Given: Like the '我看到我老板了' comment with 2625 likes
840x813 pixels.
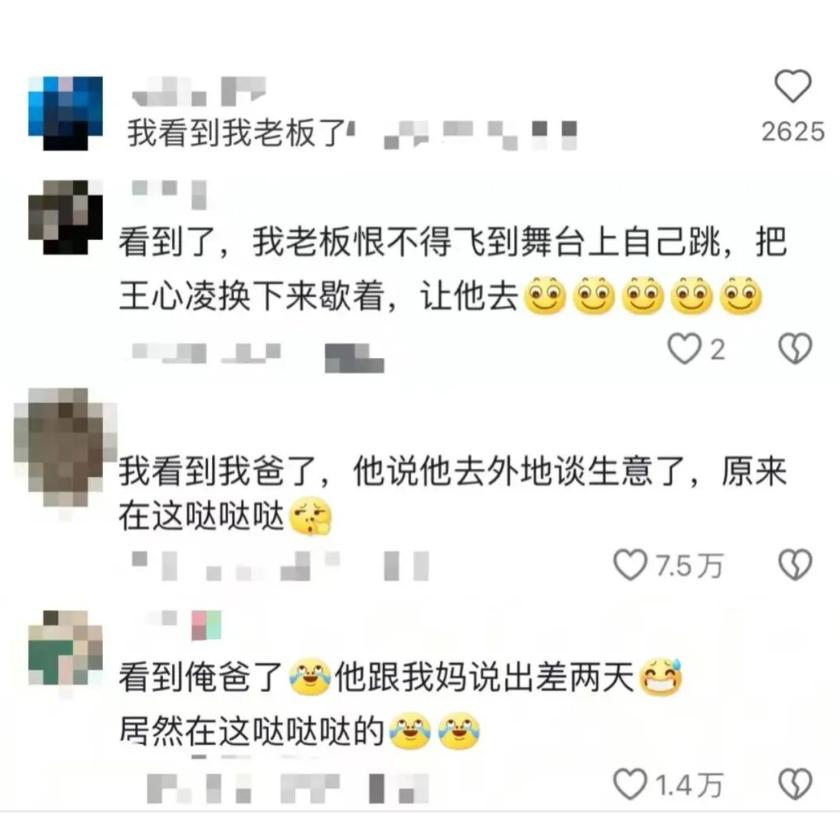Looking at the screenshot, I should point(793,86).
